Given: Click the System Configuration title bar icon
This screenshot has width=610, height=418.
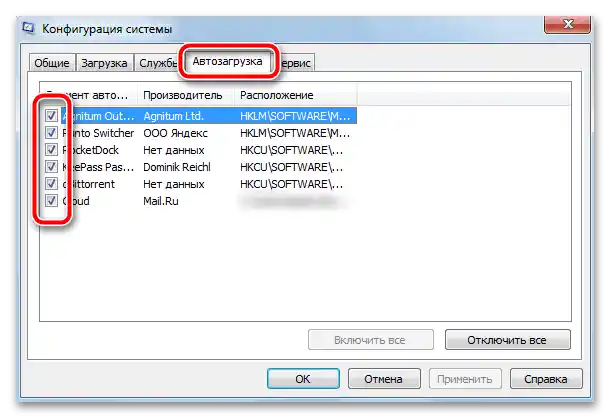Looking at the screenshot, I should click(28, 28).
